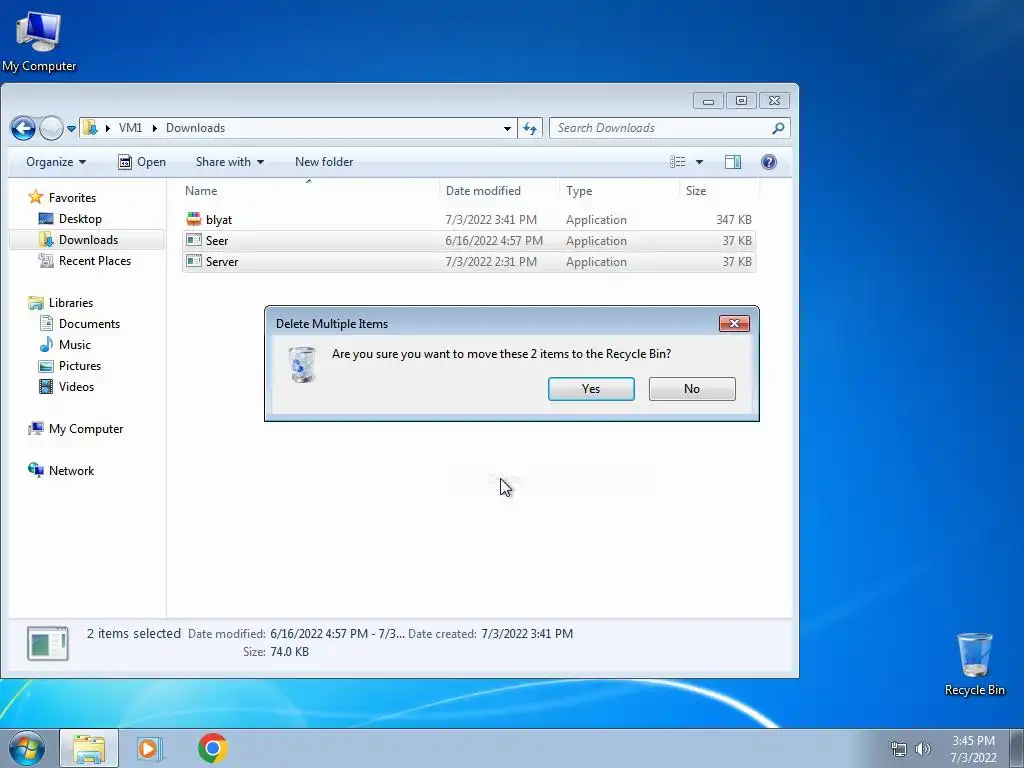Click blyat size 347 KB cell
This screenshot has height=768, width=1024.
click(733, 220)
